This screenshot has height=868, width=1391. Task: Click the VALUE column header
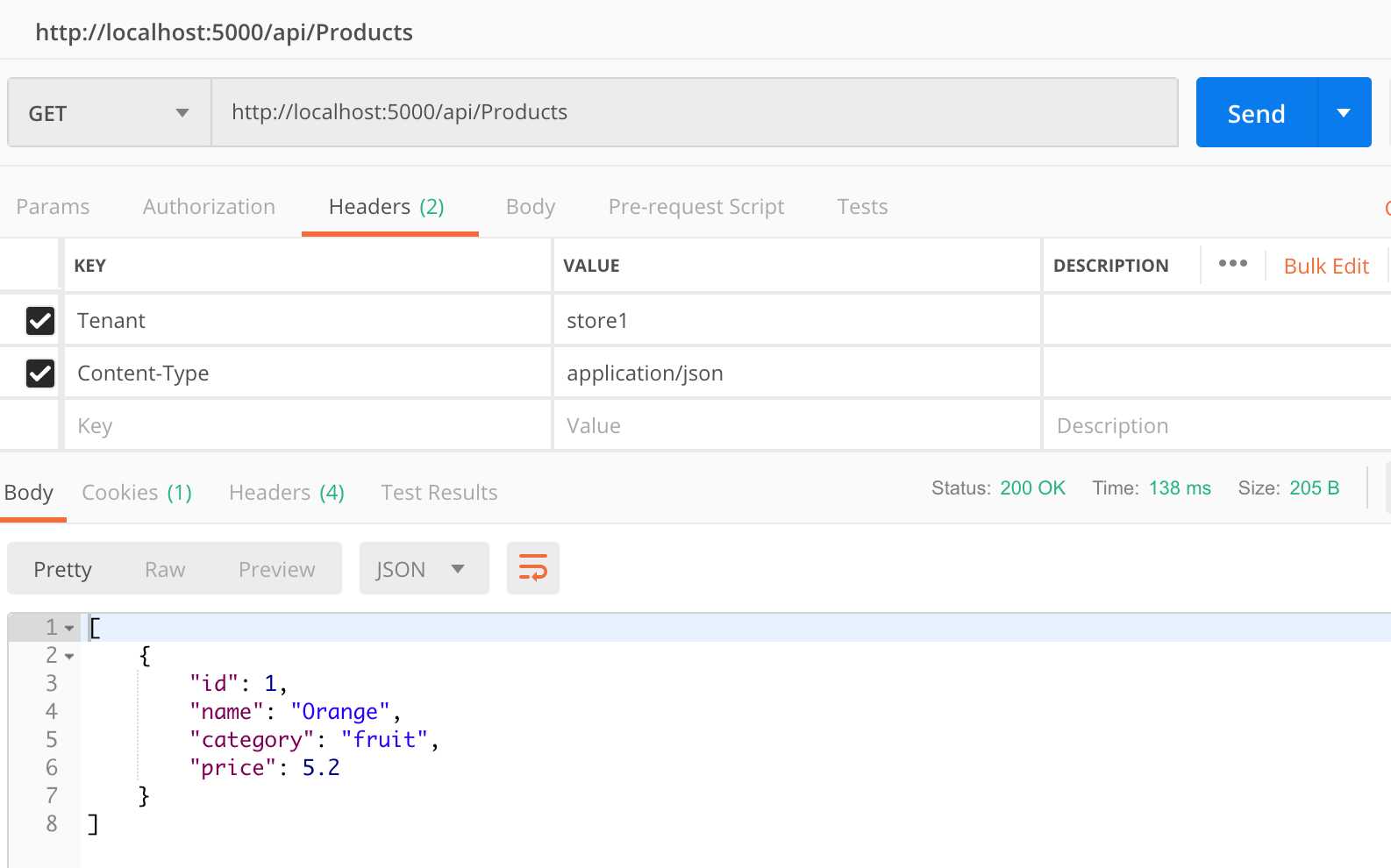click(591, 266)
